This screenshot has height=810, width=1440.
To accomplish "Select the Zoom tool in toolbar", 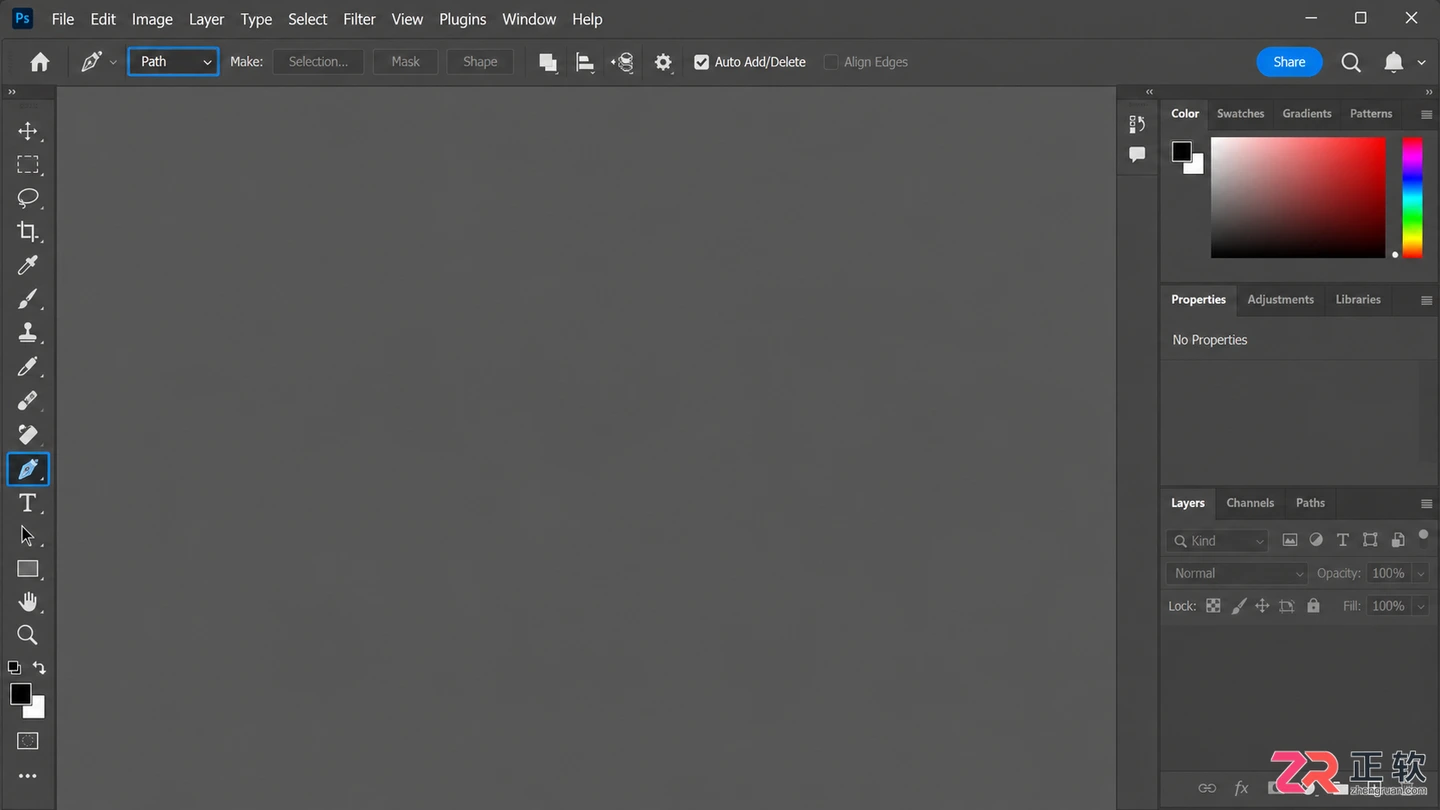I will [28, 635].
